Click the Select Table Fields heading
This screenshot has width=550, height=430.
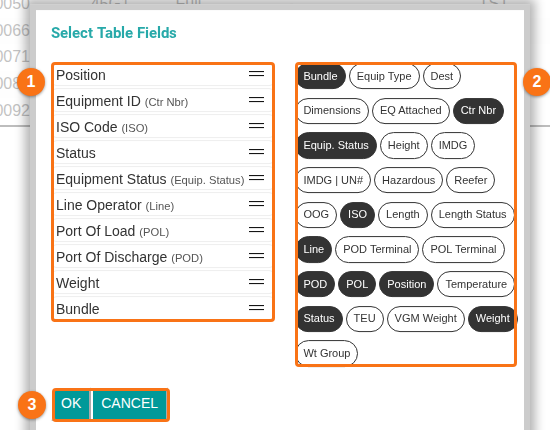pyautogui.click(x=114, y=33)
